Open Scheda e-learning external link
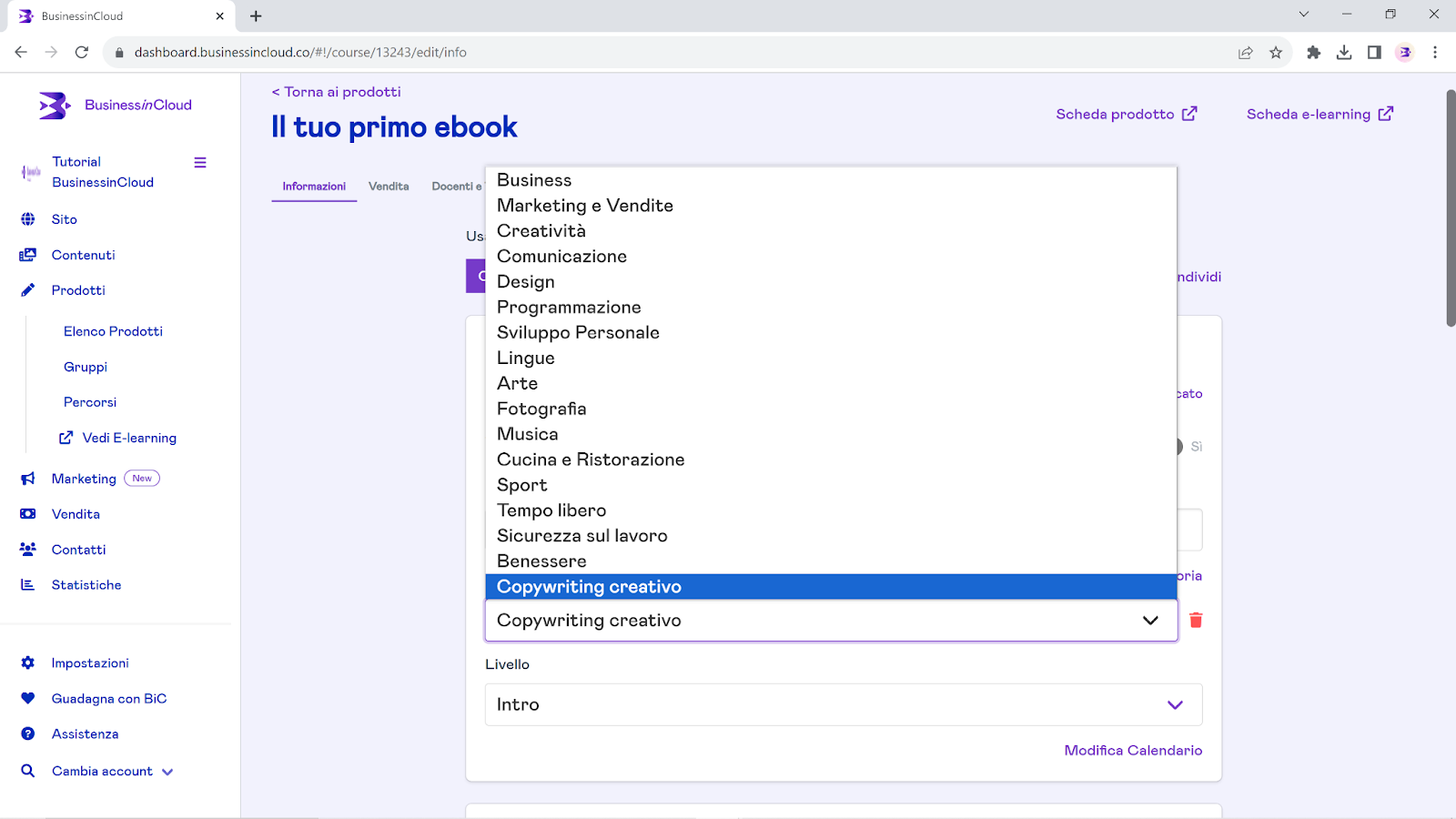 click(1319, 115)
